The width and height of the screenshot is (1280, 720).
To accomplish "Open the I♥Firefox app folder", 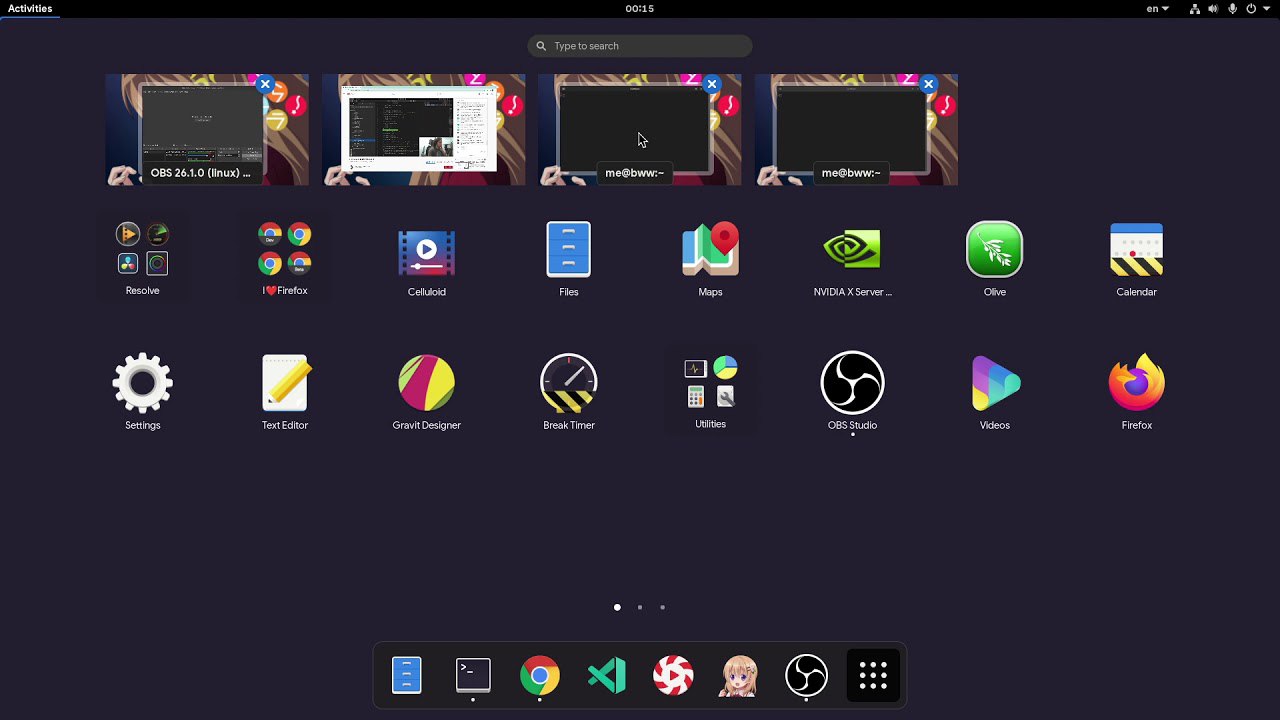I will click(x=285, y=257).
